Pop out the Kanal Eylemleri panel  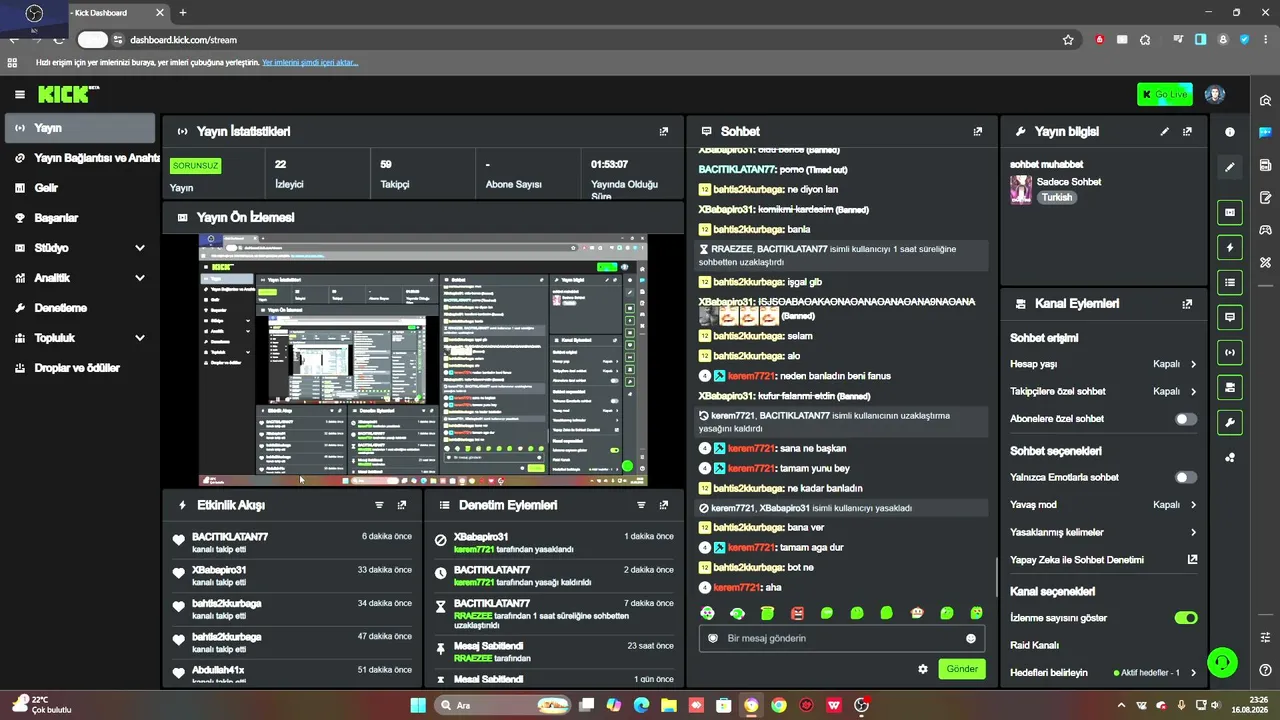(x=1187, y=304)
